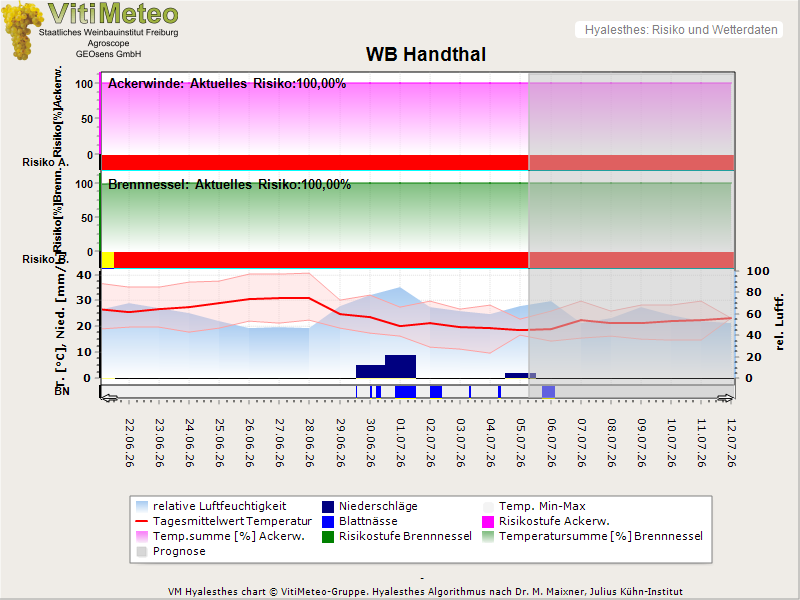
Task: Select the 12.07.26 date label
Action: (x=731, y=443)
